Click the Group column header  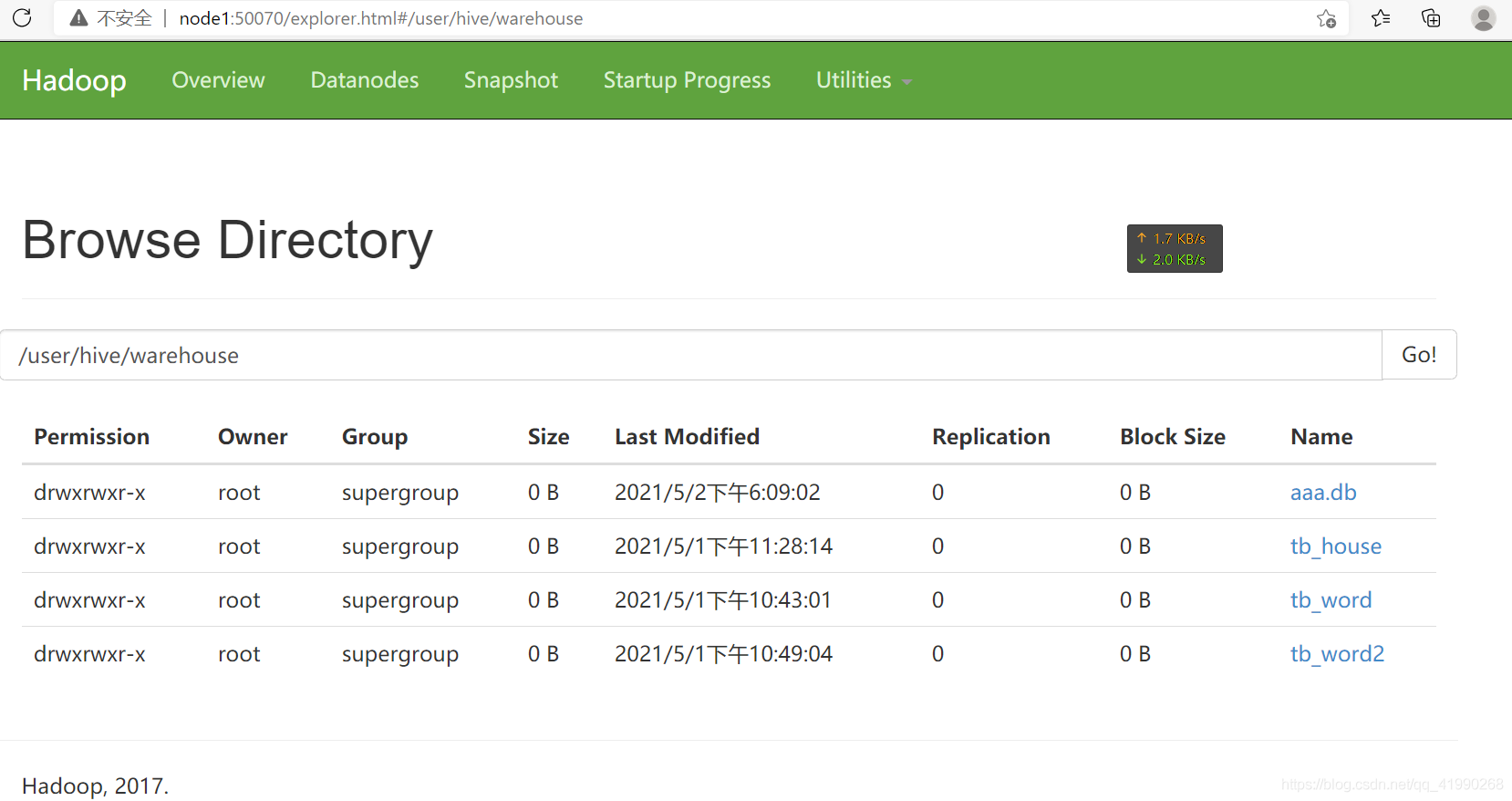[375, 437]
